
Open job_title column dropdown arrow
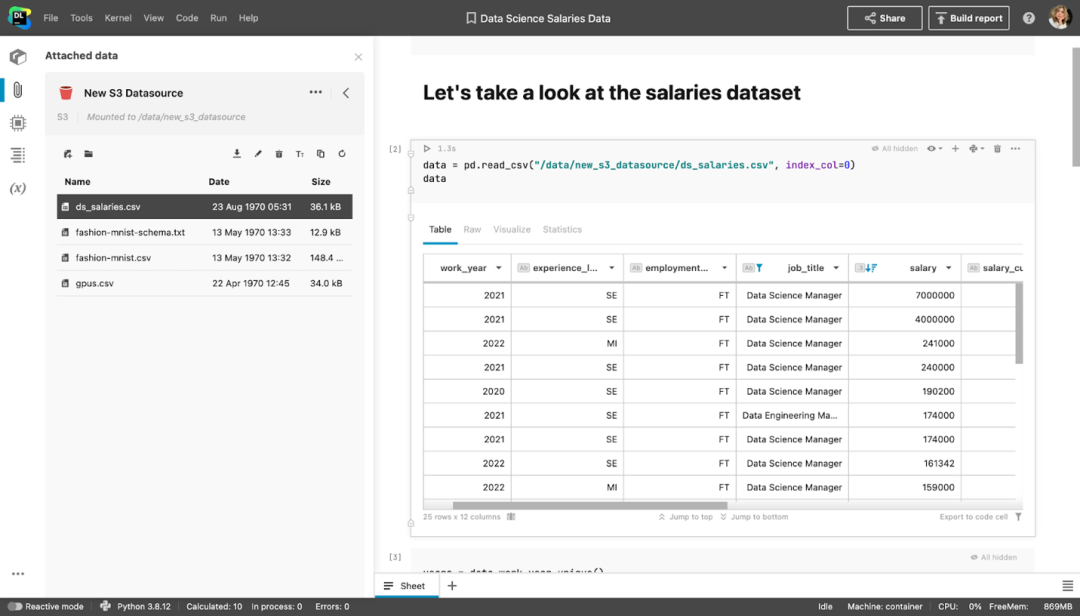(x=836, y=268)
